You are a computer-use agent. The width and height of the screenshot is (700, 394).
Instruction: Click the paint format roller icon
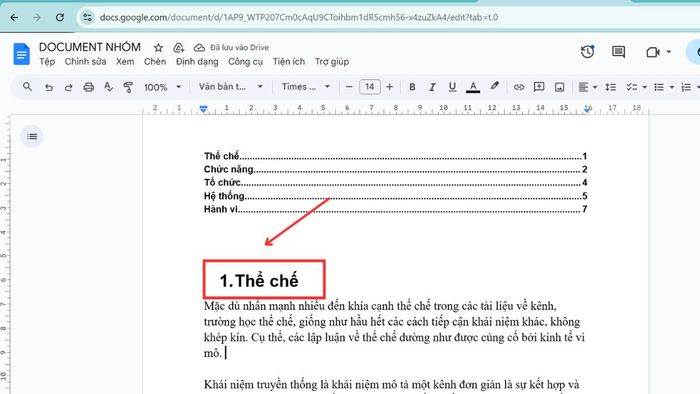(128, 87)
